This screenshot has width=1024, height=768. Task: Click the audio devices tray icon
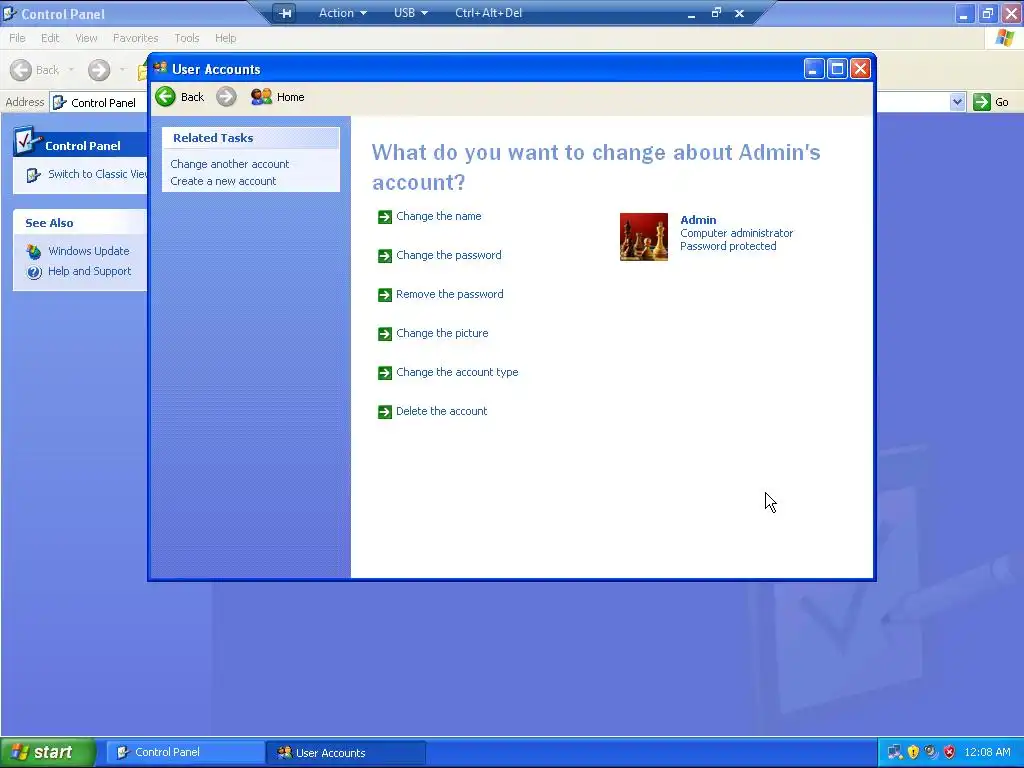point(931,752)
